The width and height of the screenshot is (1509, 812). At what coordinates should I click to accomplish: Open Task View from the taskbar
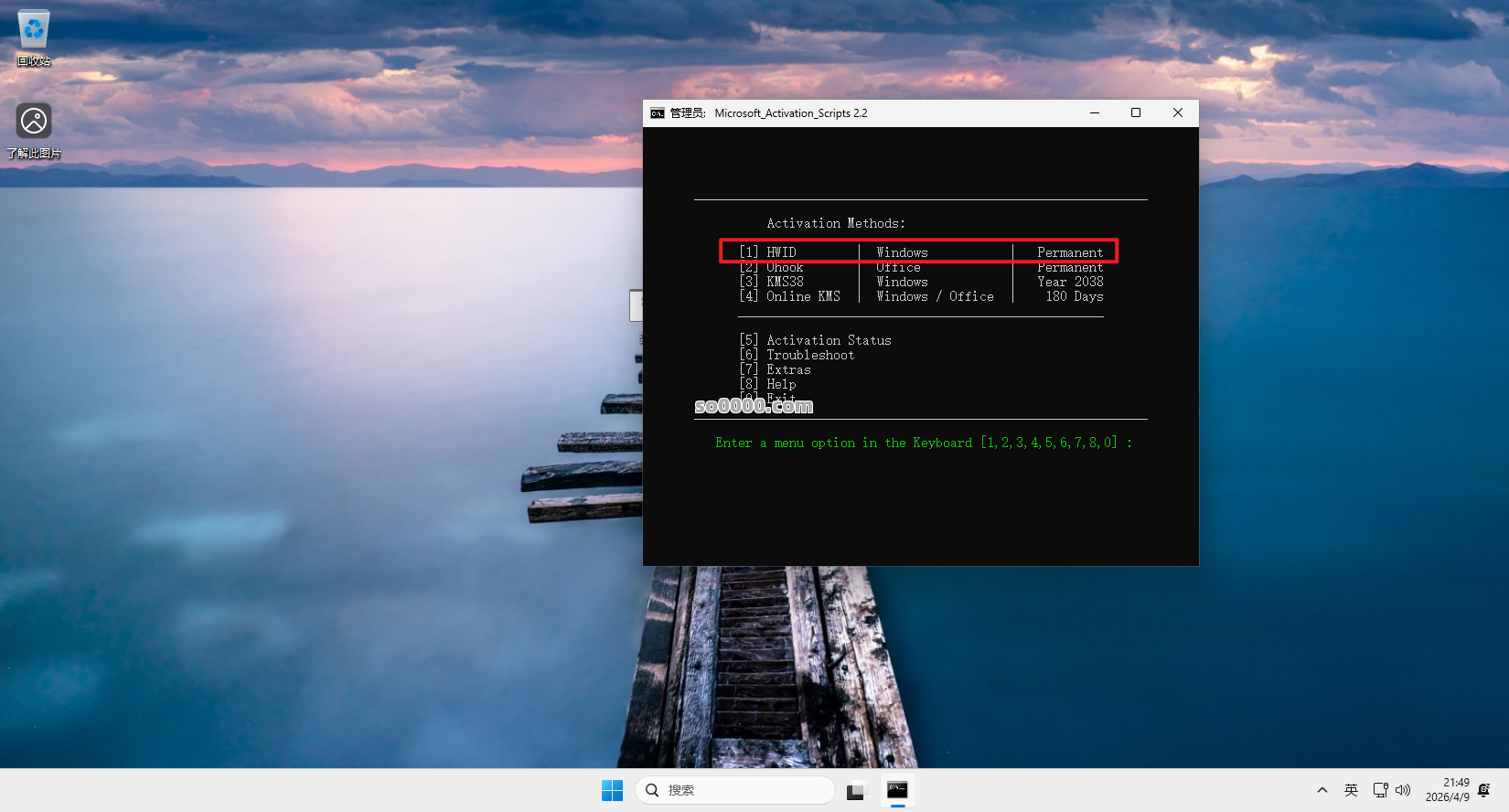(x=856, y=790)
